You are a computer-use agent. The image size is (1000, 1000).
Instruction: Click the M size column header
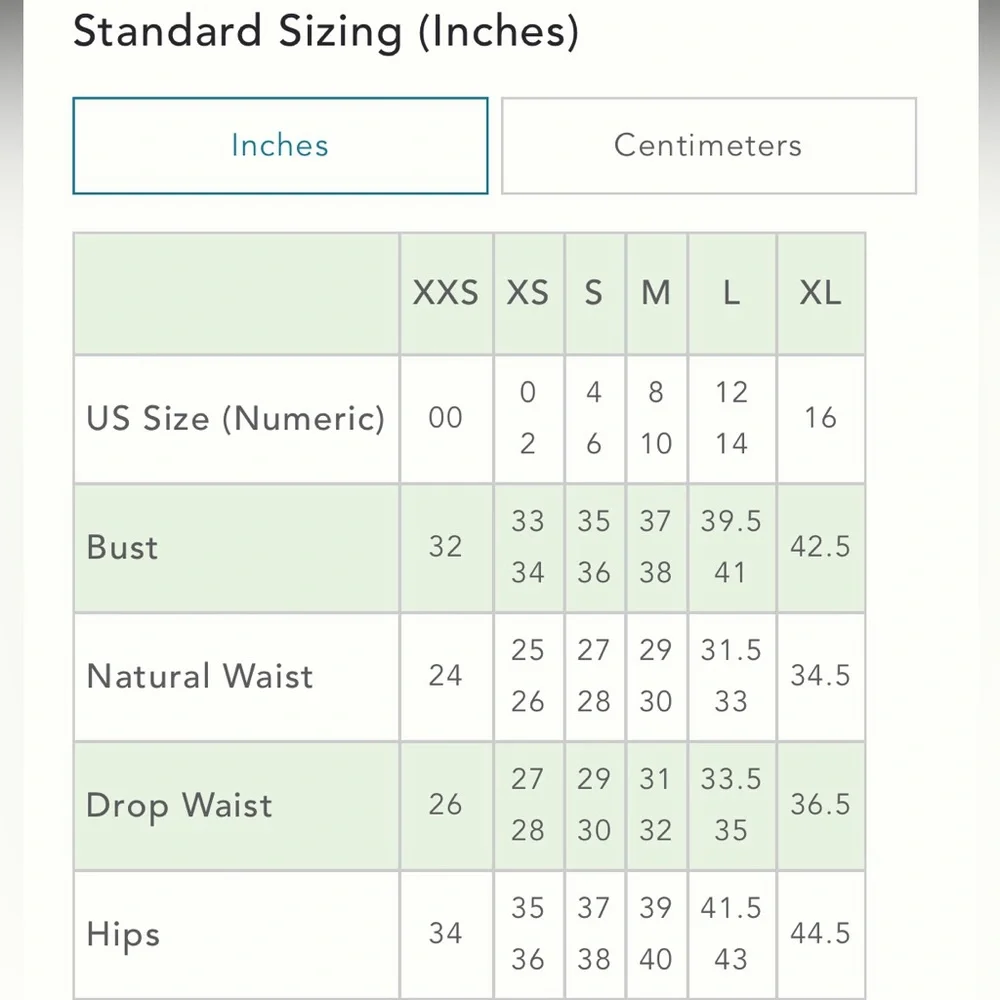coord(656,293)
